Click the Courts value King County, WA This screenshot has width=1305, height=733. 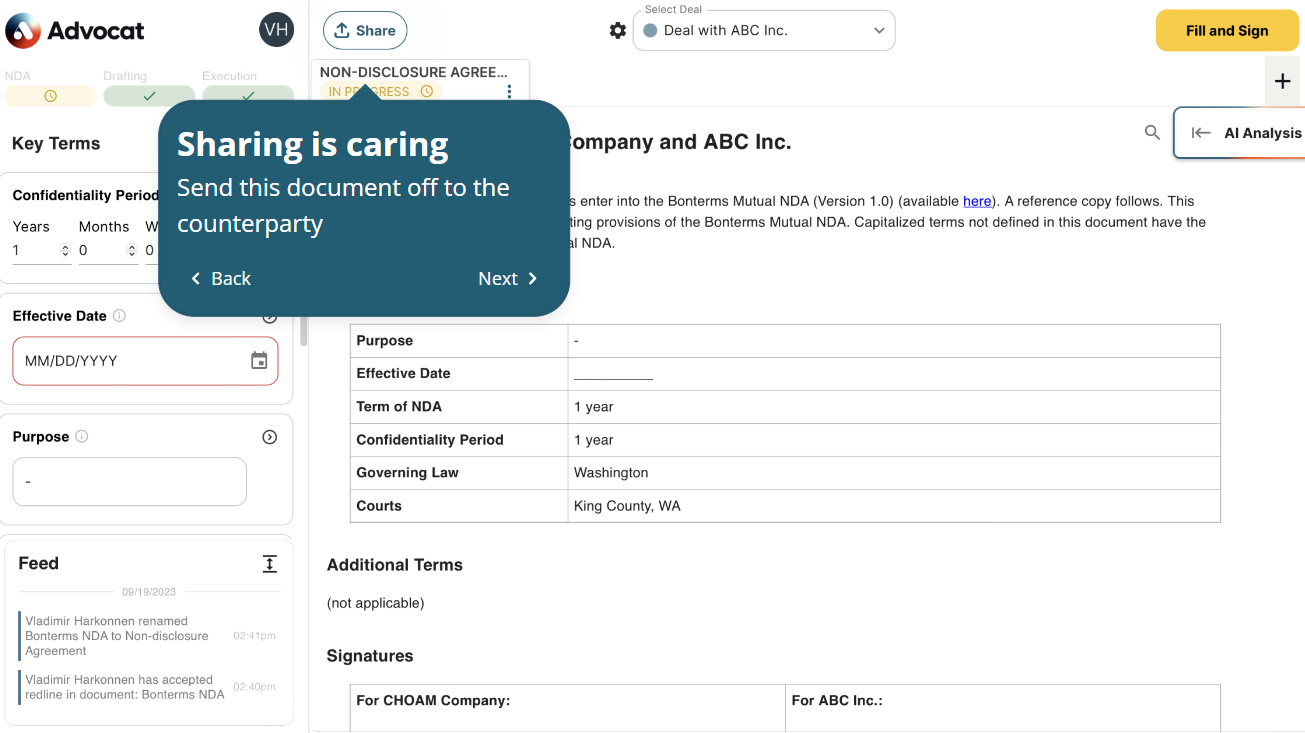click(x=627, y=506)
